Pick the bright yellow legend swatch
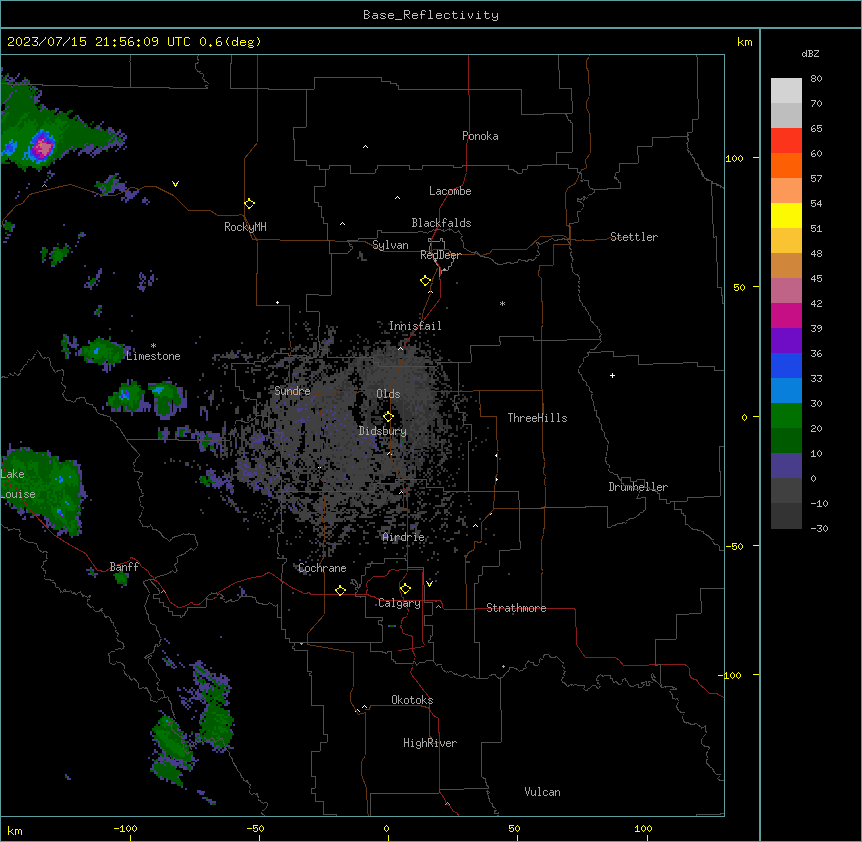Screen dimensions: 862x842 click(x=786, y=215)
